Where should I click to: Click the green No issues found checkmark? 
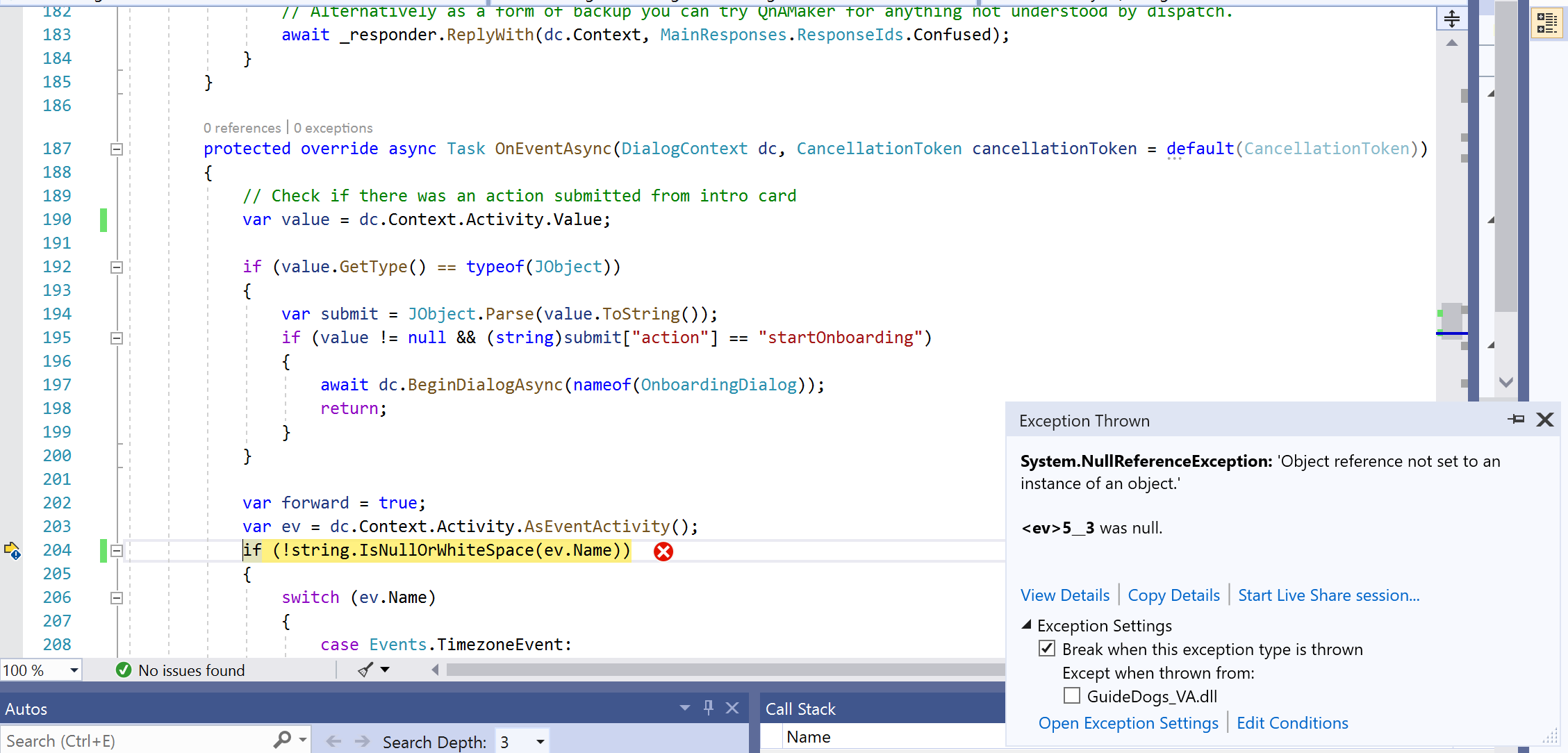click(124, 670)
